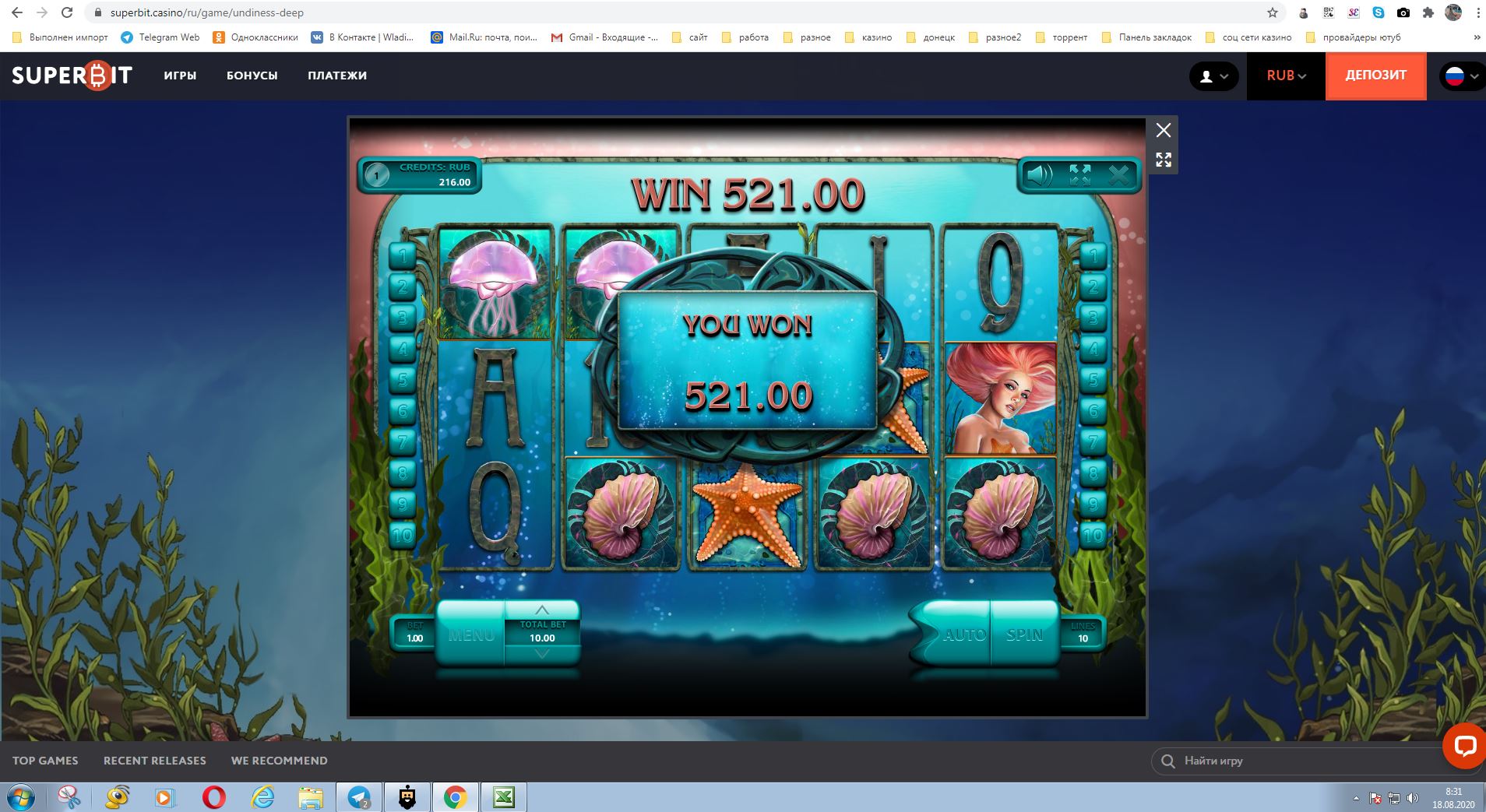The height and width of the screenshot is (812, 1486).
Task: Click the SPIN button
Action: click(1024, 634)
